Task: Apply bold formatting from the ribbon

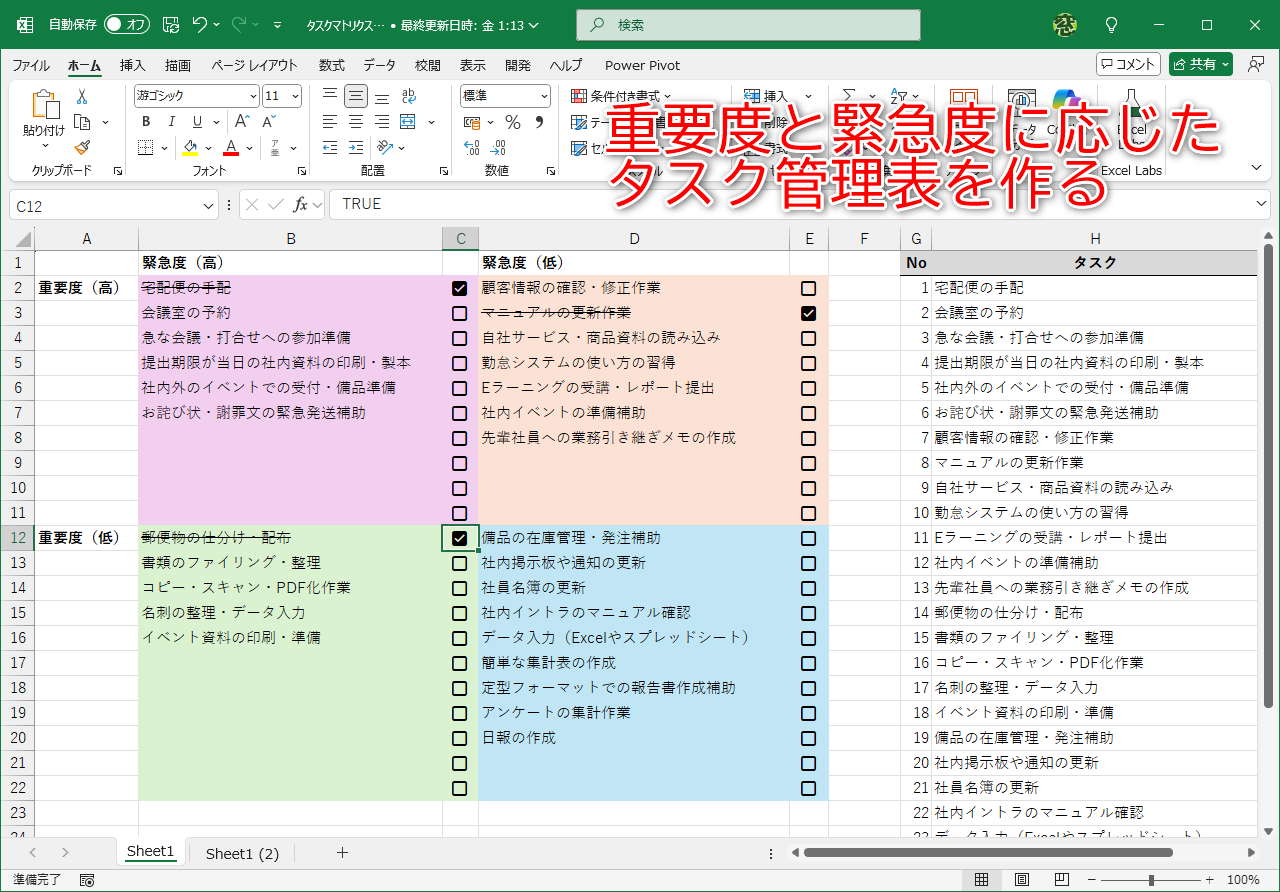Action: (x=145, y=121)
